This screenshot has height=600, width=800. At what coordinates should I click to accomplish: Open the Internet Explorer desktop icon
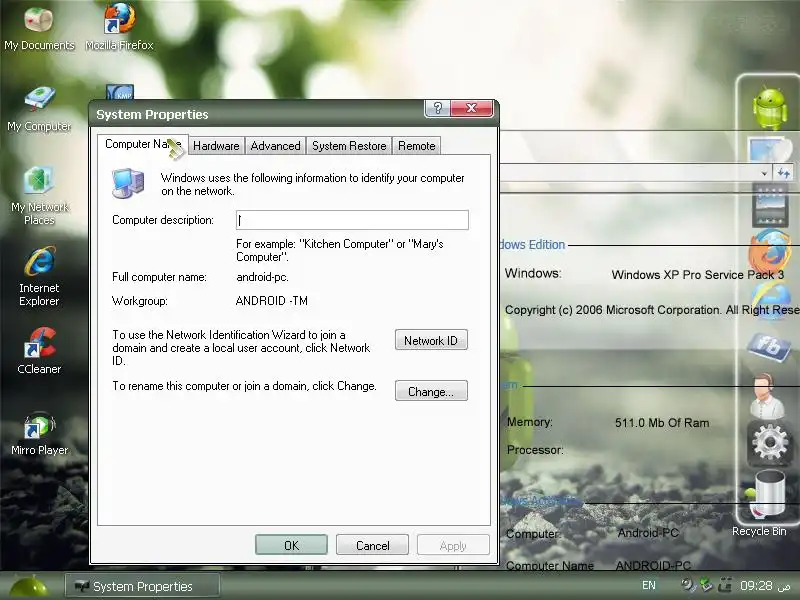[x=39, y=276]
